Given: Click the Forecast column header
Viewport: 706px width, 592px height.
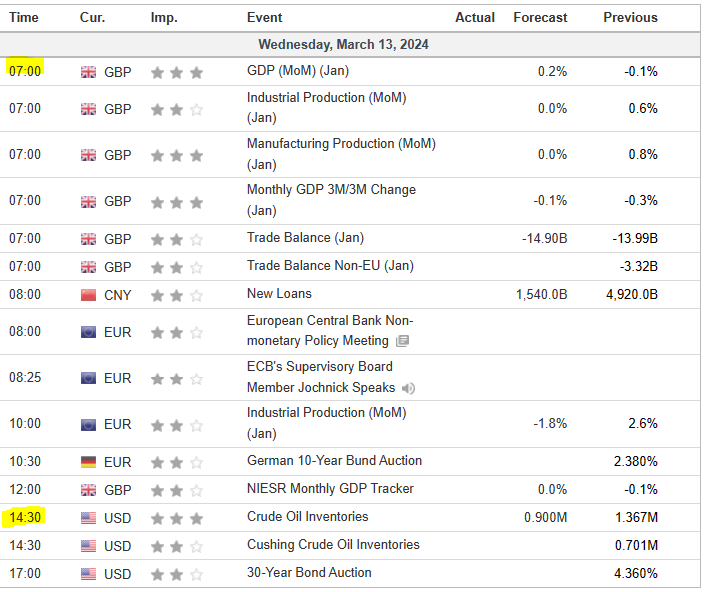Looking at the screenshot, I should (x=540, y=17).
